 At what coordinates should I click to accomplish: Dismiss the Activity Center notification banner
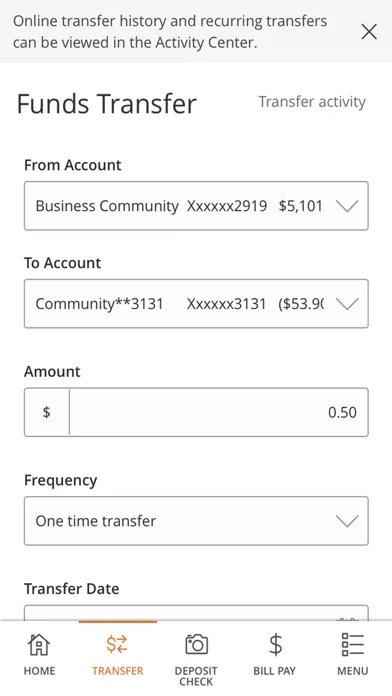pyautogui.click(x=369, y=32)
